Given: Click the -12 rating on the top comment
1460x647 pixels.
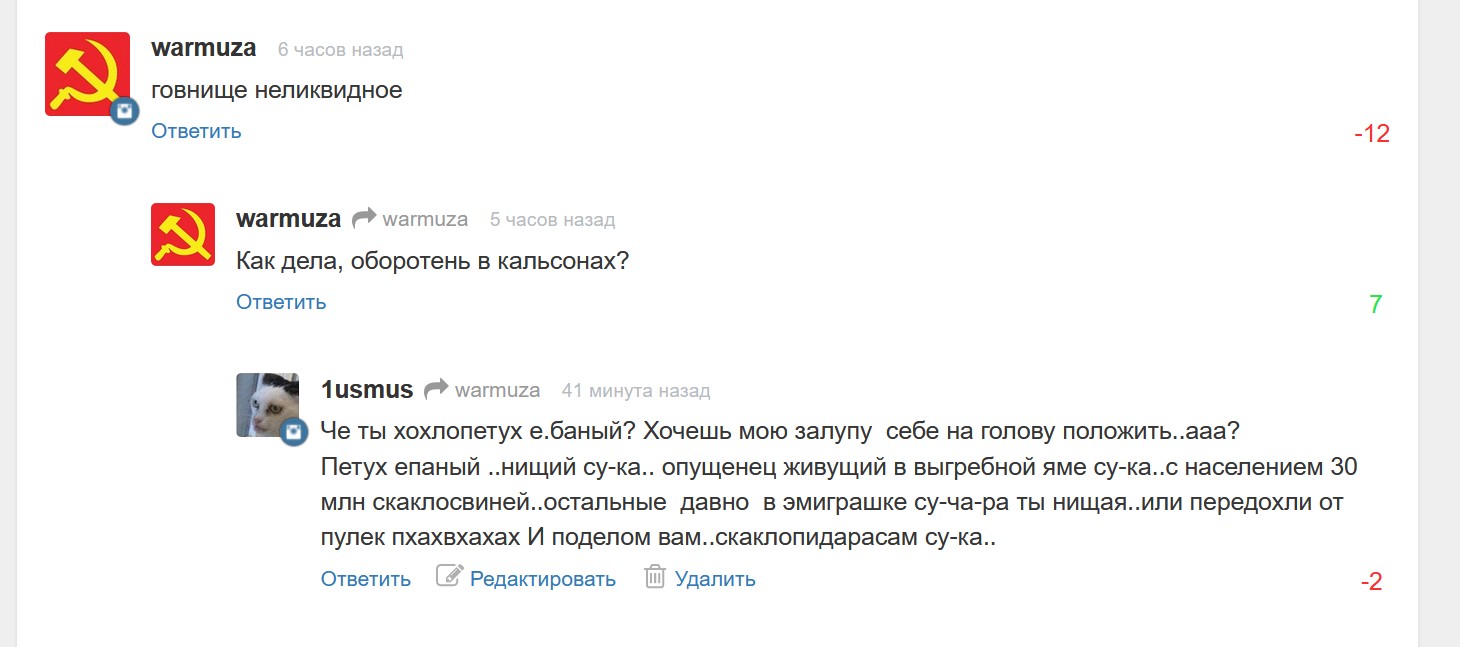Looking at the screenshot, I should tap(1372, 133).
